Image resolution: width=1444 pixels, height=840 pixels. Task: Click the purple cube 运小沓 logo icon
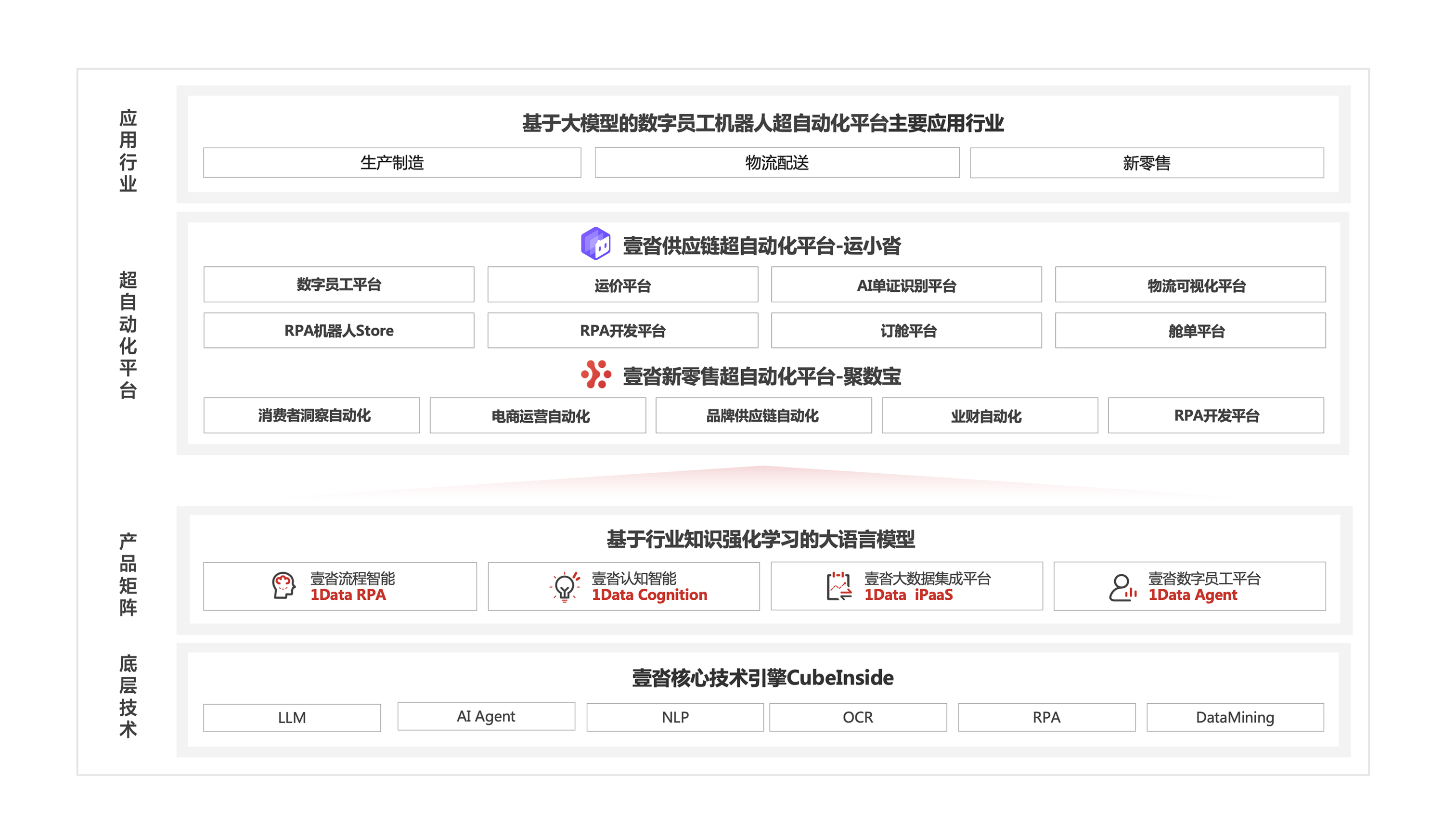point(595,244)
